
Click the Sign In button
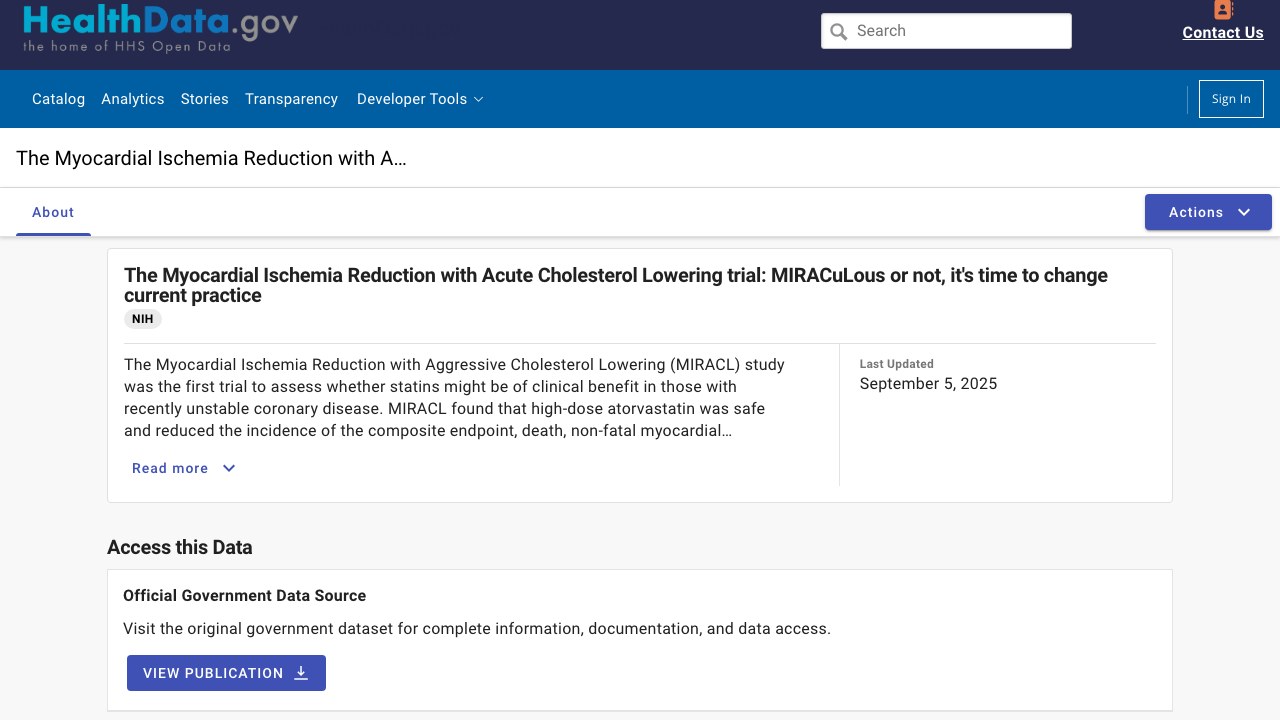tap(1231, 99)
